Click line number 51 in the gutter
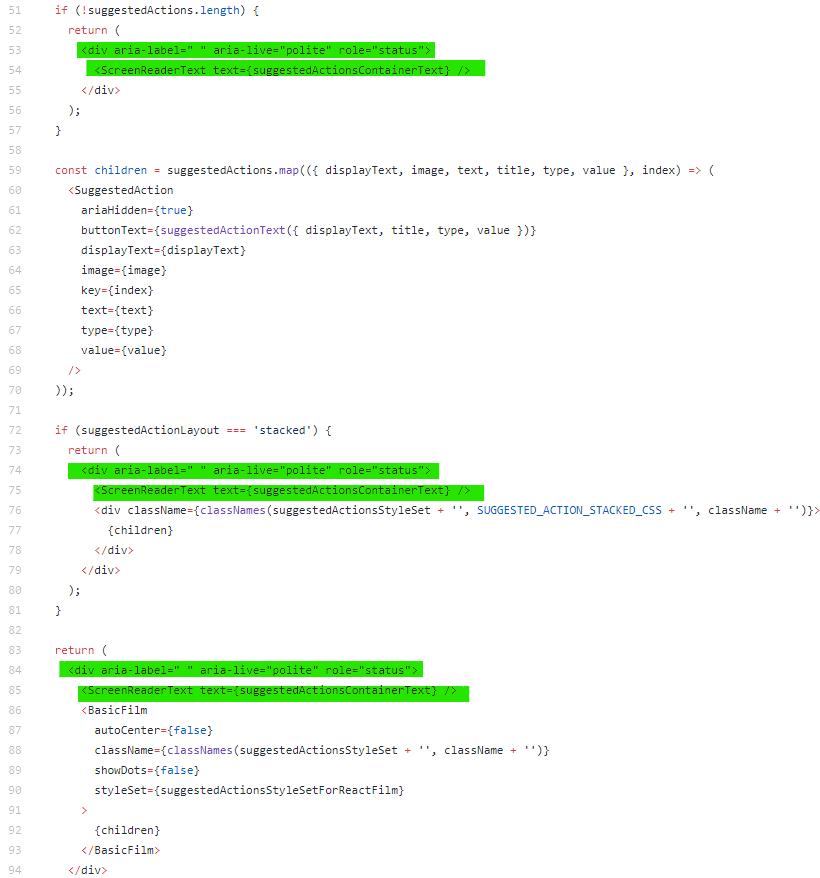Viewport: 820px width, 878px height. point(16,10)
